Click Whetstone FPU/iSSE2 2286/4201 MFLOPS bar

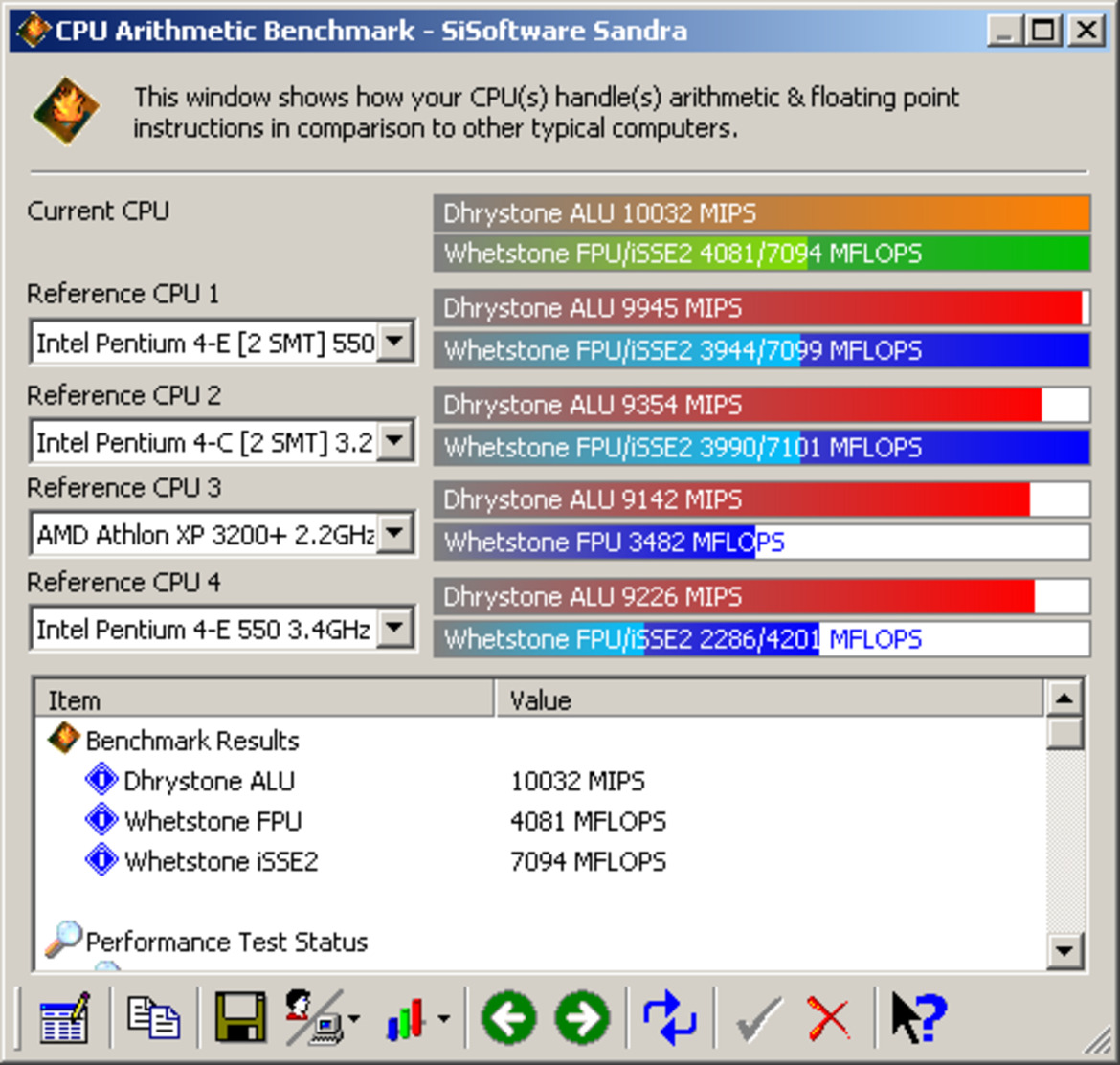pos(761,639)
